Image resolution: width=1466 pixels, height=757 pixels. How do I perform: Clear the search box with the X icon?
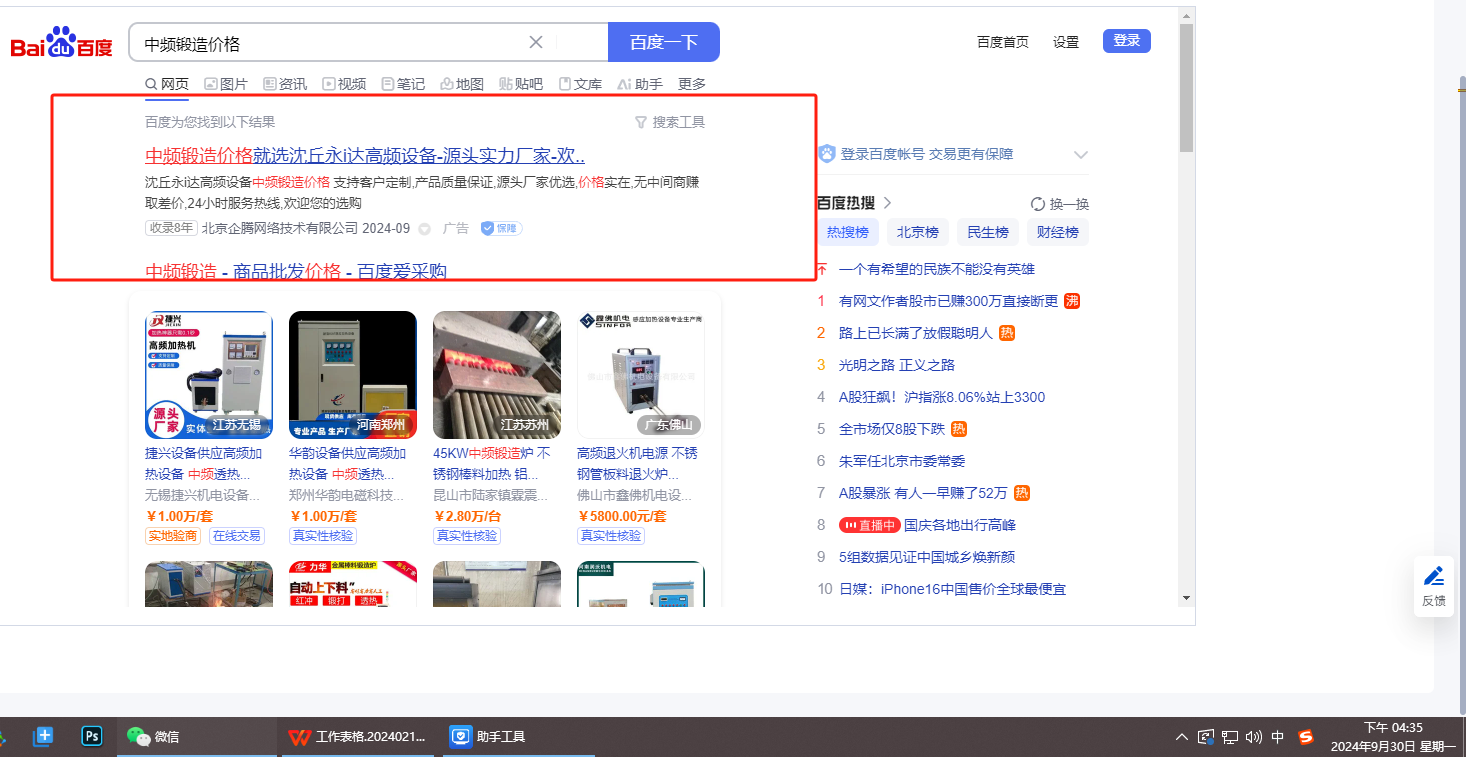tap(536, 42)
